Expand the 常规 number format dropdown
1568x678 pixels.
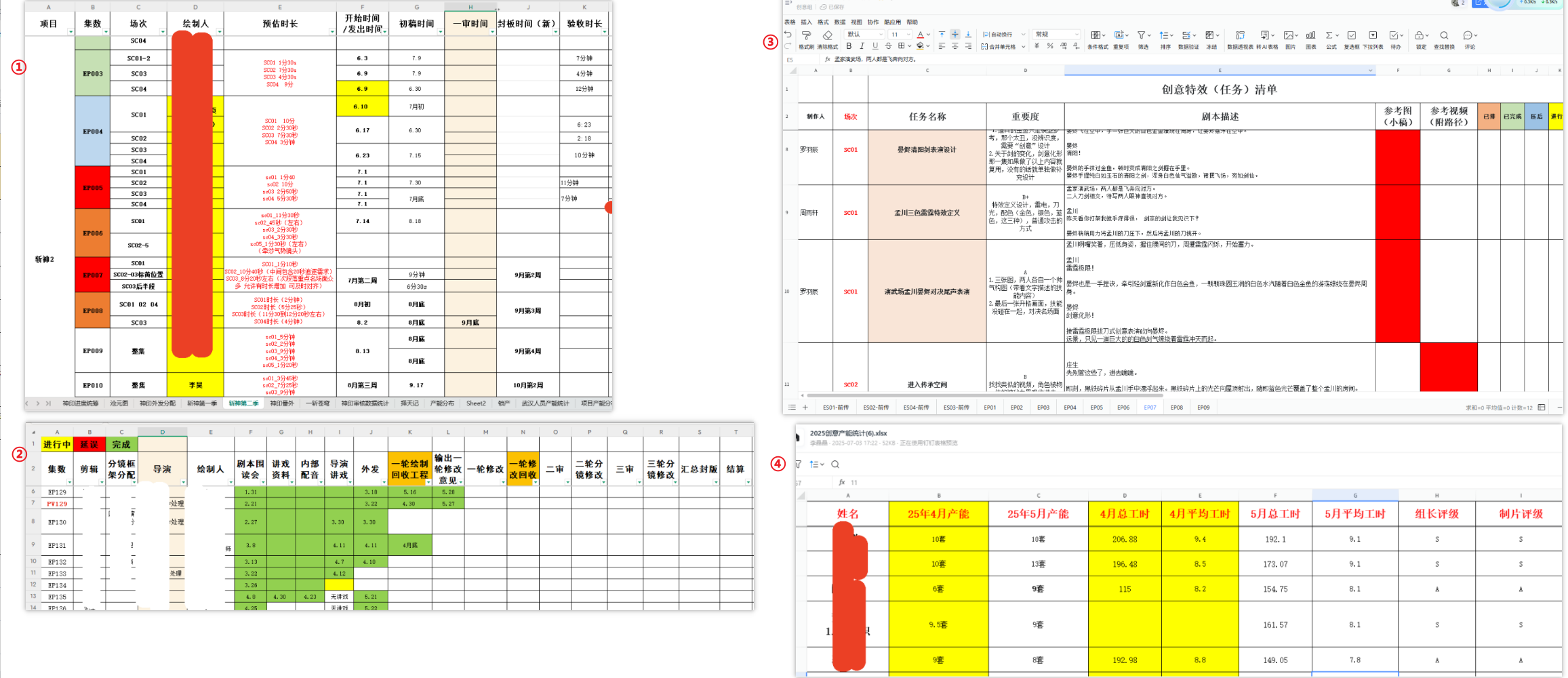1056,35
